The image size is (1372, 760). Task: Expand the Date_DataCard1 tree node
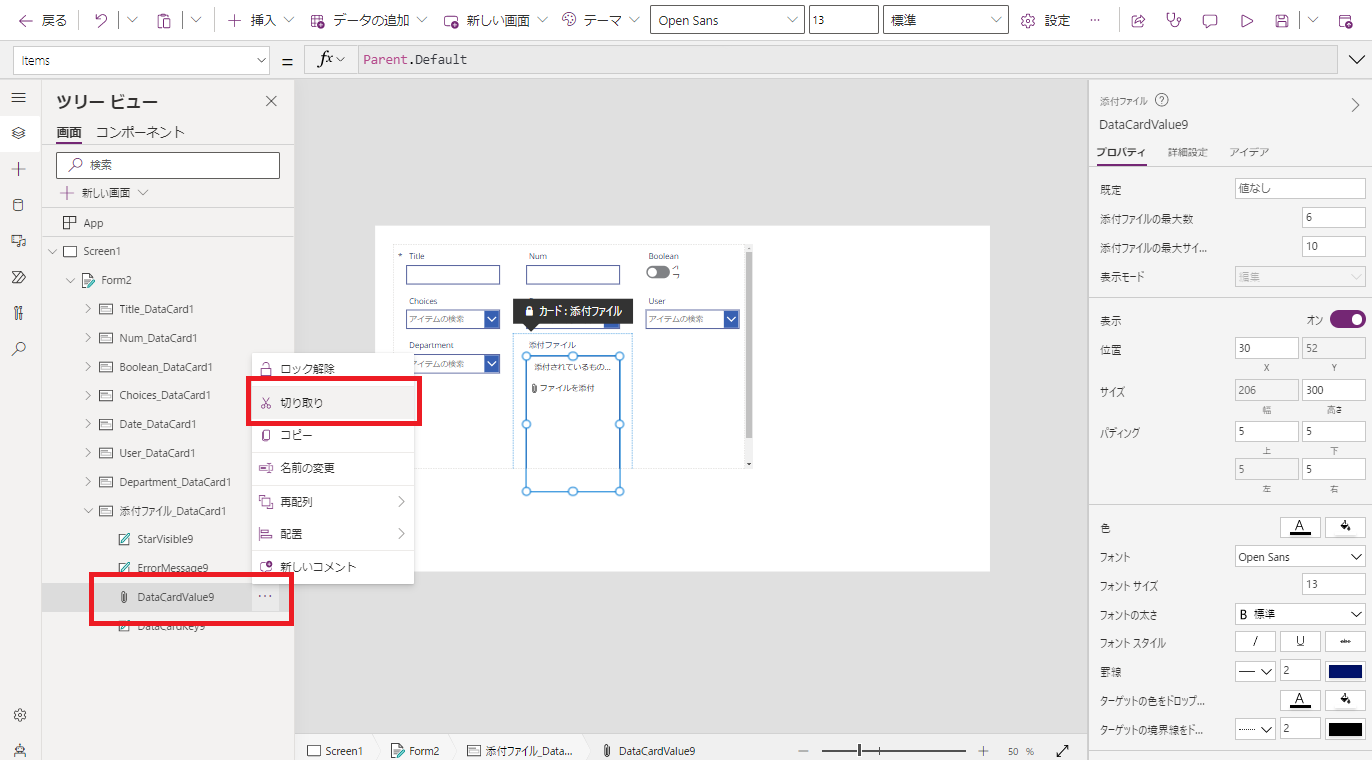click(86, 423)
